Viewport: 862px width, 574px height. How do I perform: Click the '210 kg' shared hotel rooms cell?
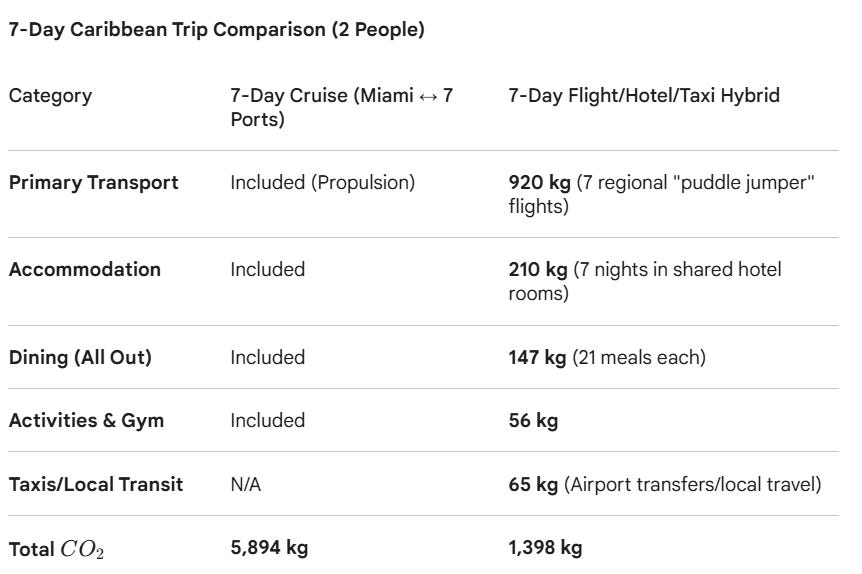coord(645,281)
